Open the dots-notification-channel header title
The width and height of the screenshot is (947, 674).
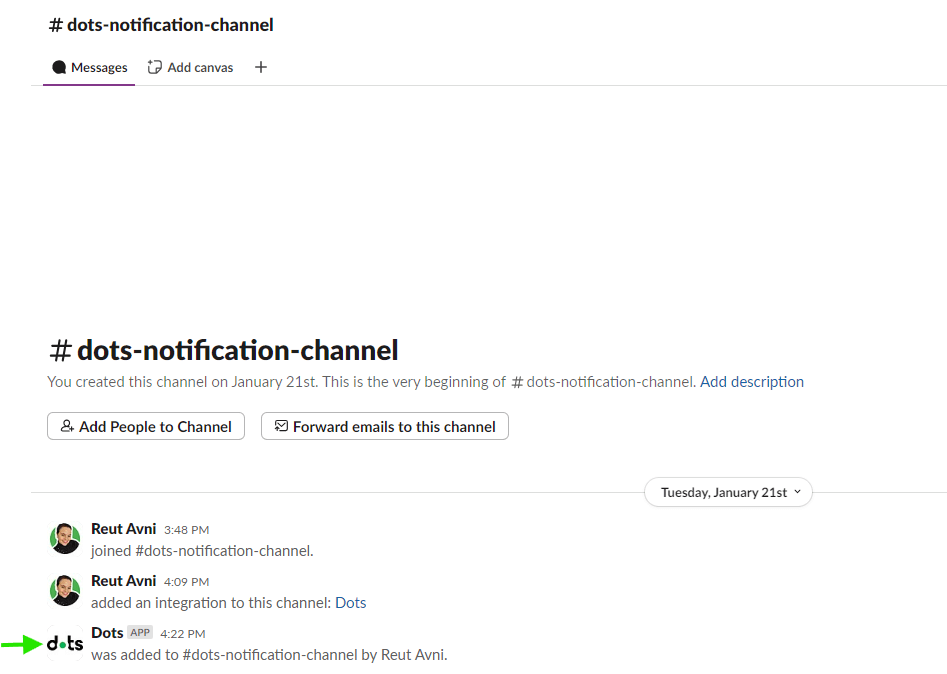coord(161,25)
